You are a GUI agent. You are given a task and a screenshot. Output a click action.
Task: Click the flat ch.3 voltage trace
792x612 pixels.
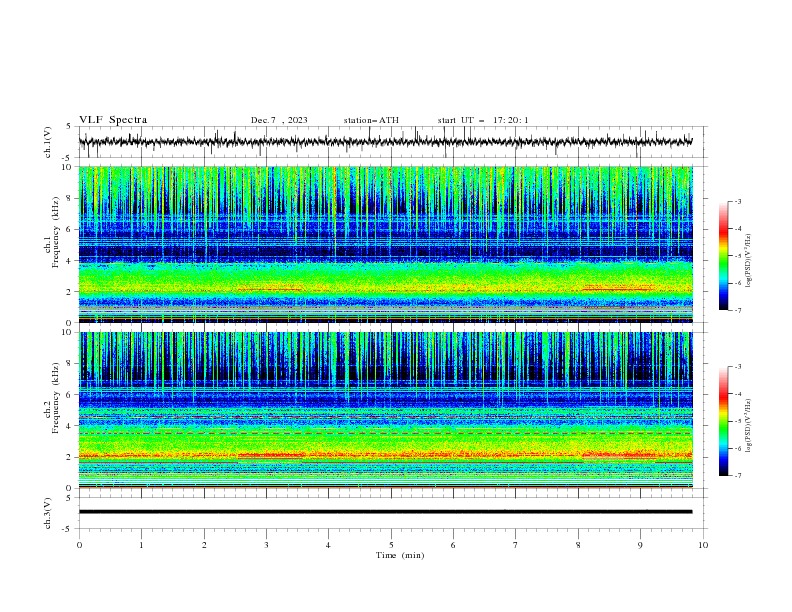[385, 512]
